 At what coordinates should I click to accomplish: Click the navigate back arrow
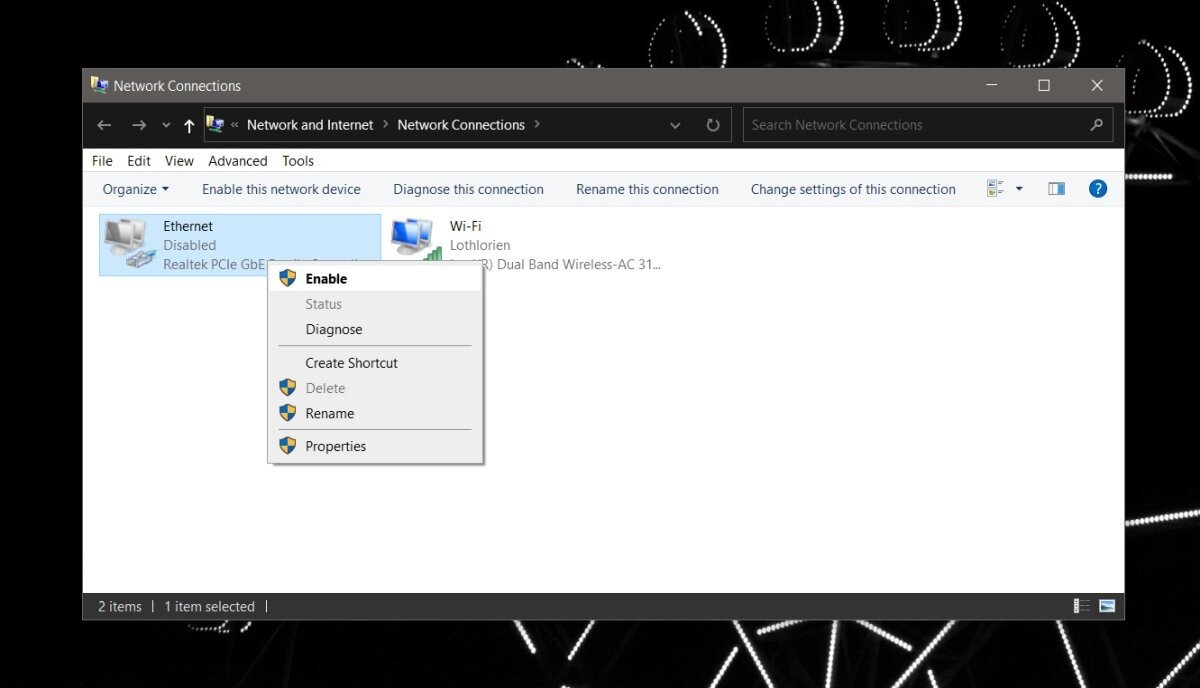pyautogui.click(x=104, y=124)
